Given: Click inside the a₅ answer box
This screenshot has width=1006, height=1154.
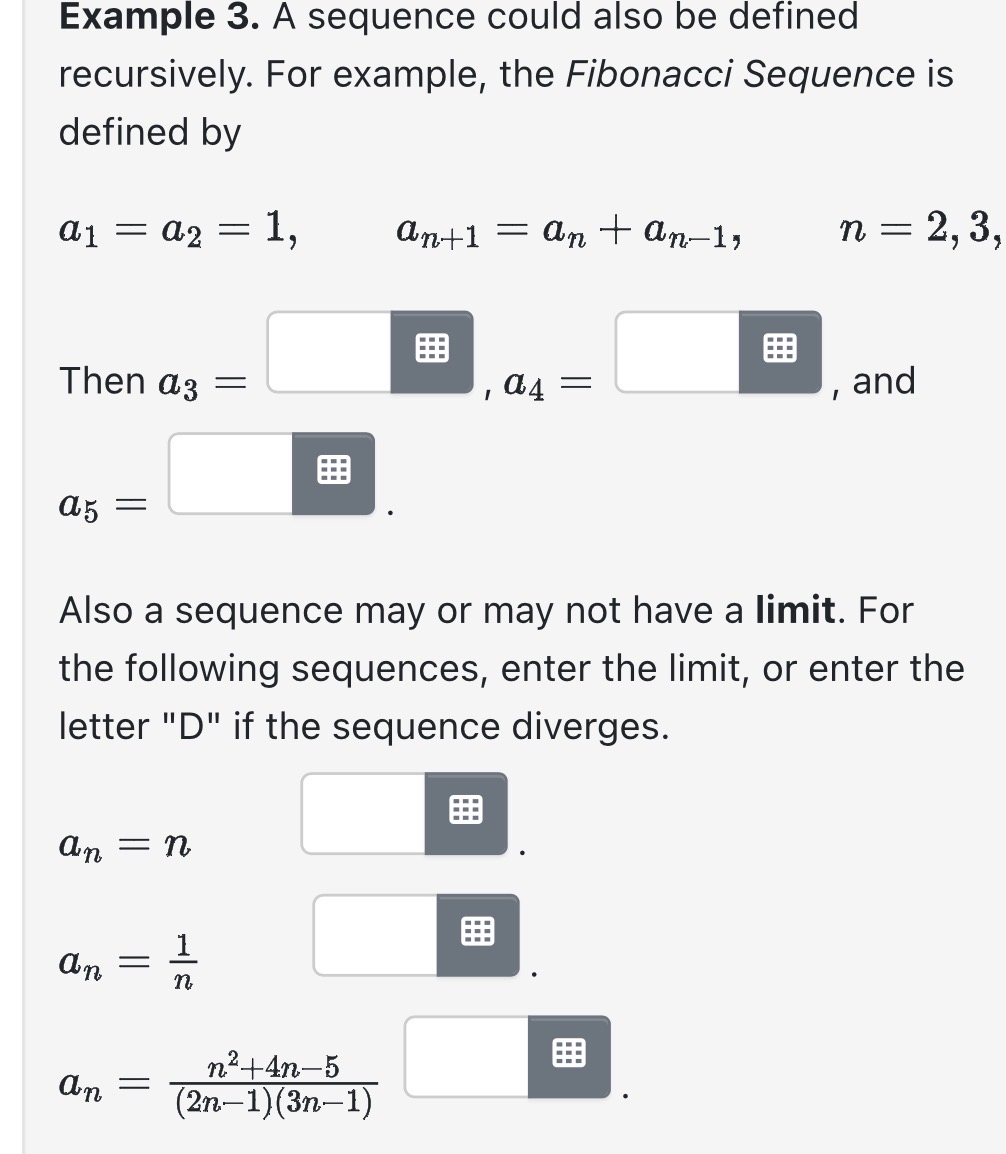Looking at the screenshot, I should tap(230, 470).
